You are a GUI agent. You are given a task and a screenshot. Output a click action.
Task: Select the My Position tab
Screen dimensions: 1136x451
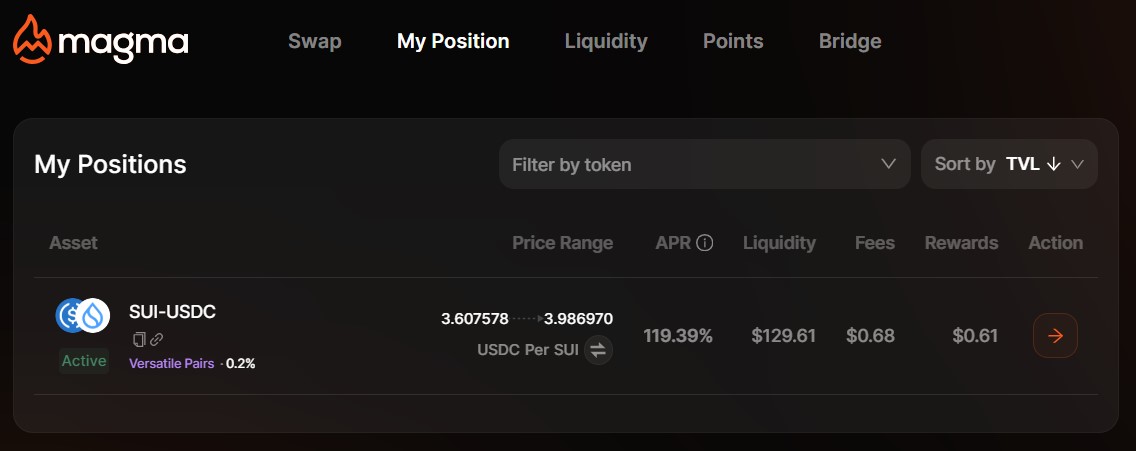(x=453, y=41)
